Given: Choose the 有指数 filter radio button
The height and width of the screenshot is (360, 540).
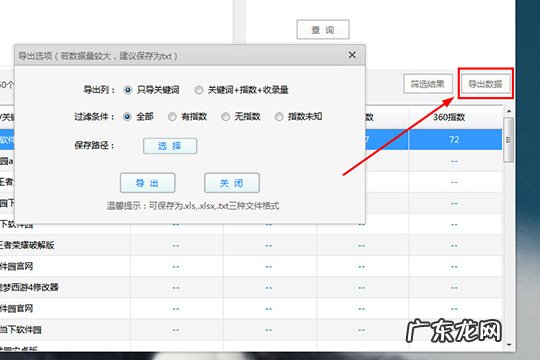Looking at the screenshot, I should pos(172,117).
